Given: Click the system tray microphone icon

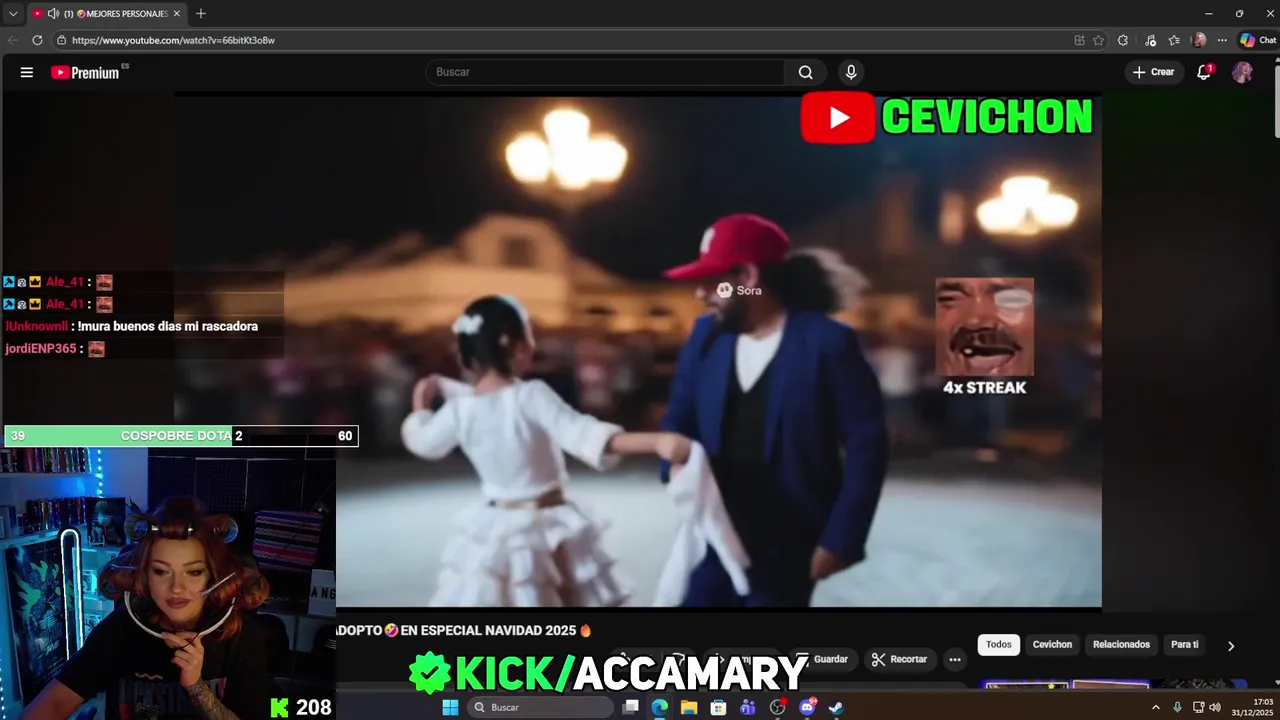Looking at the screenshot, I should click(x=1177, y=707).
